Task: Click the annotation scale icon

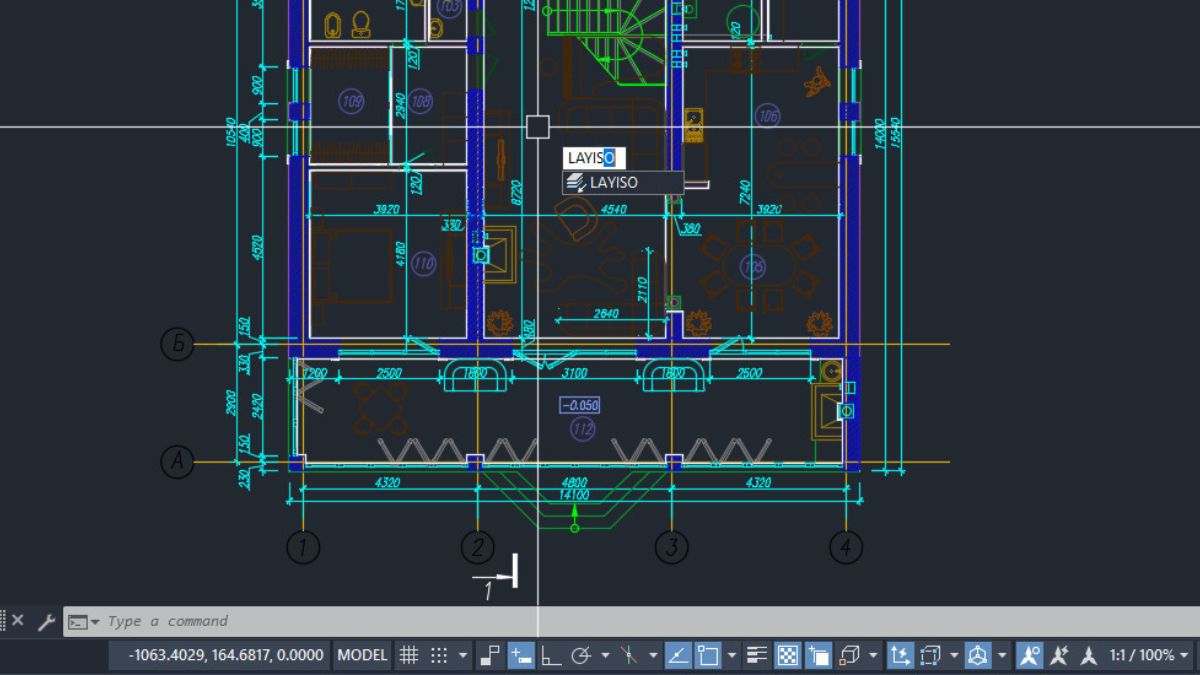Action: pos(1090,655)
